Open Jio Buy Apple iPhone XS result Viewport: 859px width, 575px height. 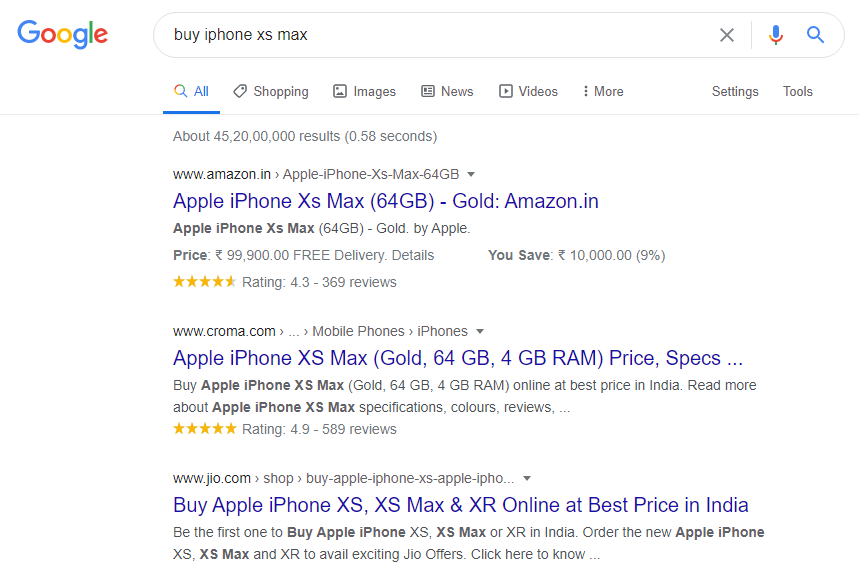[x=461, y=505]
